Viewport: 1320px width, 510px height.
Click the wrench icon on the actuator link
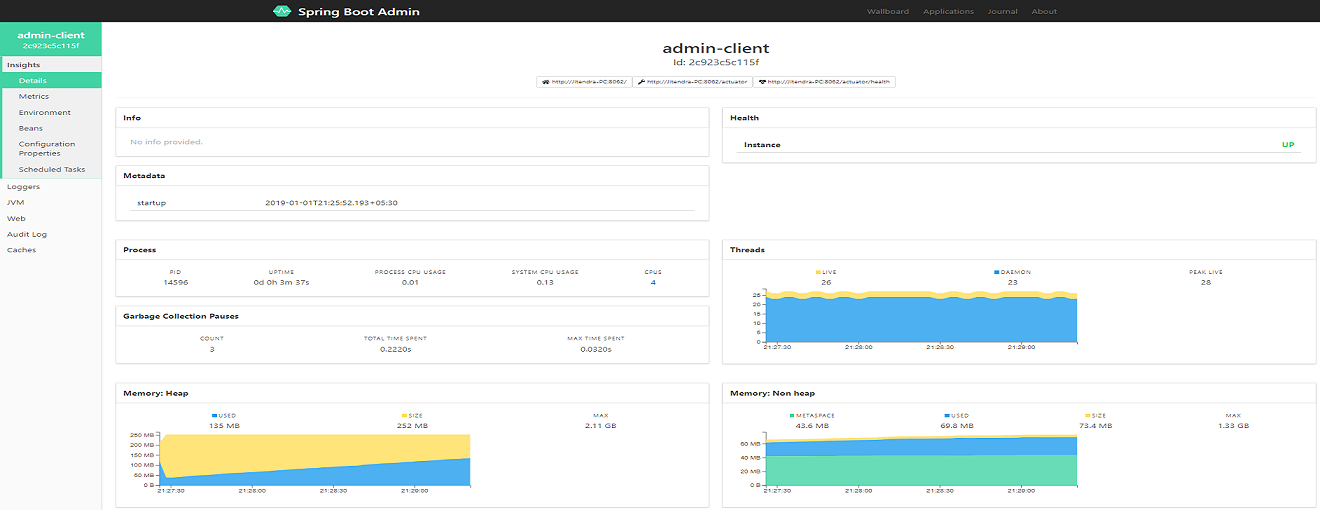click(640, 82)
